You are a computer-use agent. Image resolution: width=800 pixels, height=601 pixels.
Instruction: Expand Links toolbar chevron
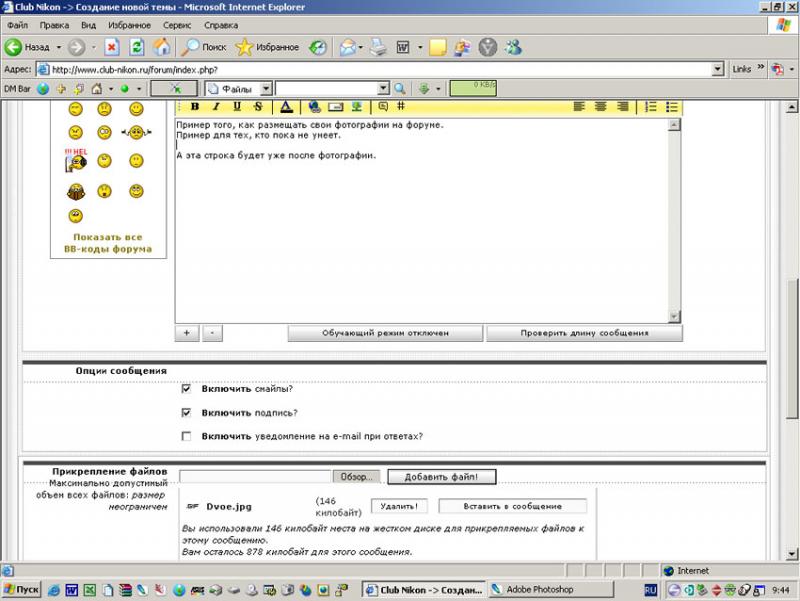pos(761,67)
